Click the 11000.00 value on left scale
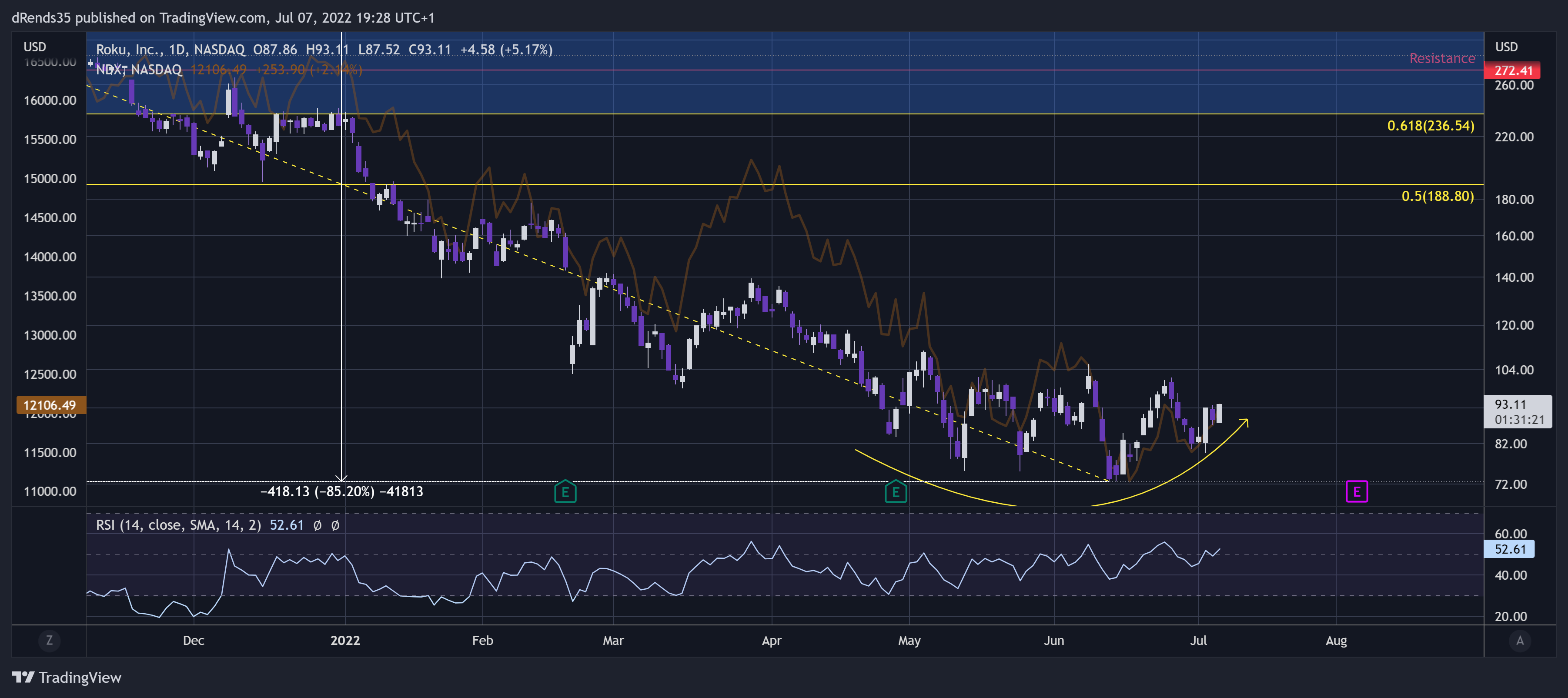 point(50,492)
